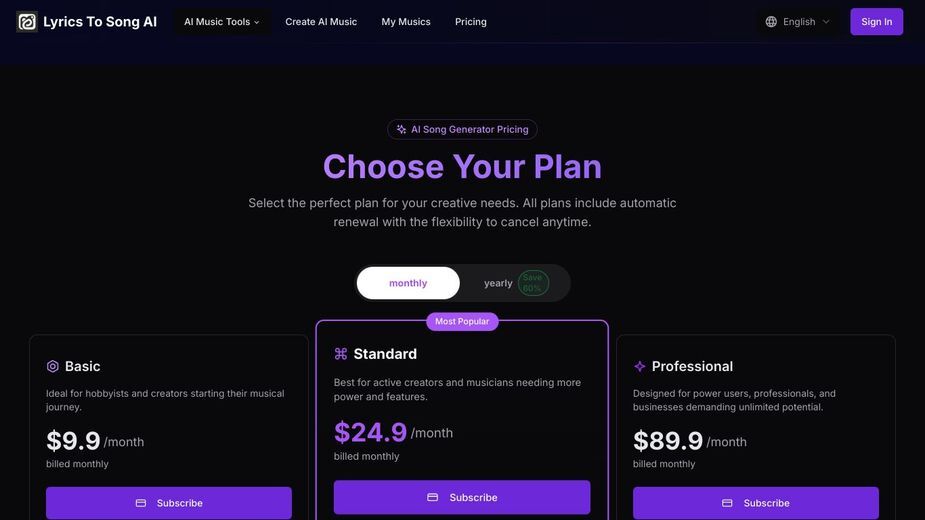This screenshot has height=520, width=925.
Task: Switch billing to yearly
Action: 498,283
